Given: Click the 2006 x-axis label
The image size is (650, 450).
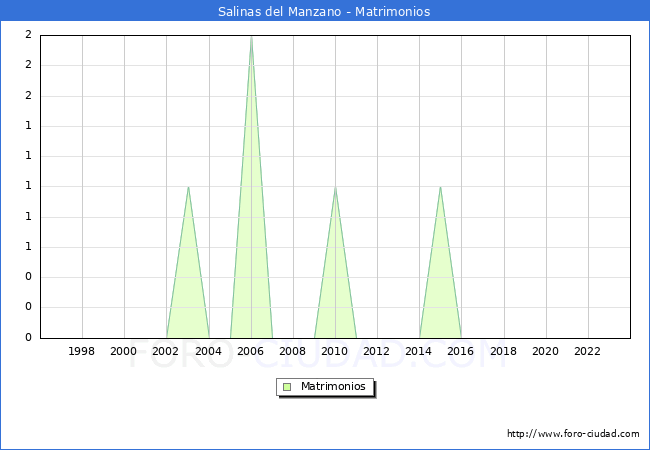Looking at the screenshot, I should click(x=250, y=351).
